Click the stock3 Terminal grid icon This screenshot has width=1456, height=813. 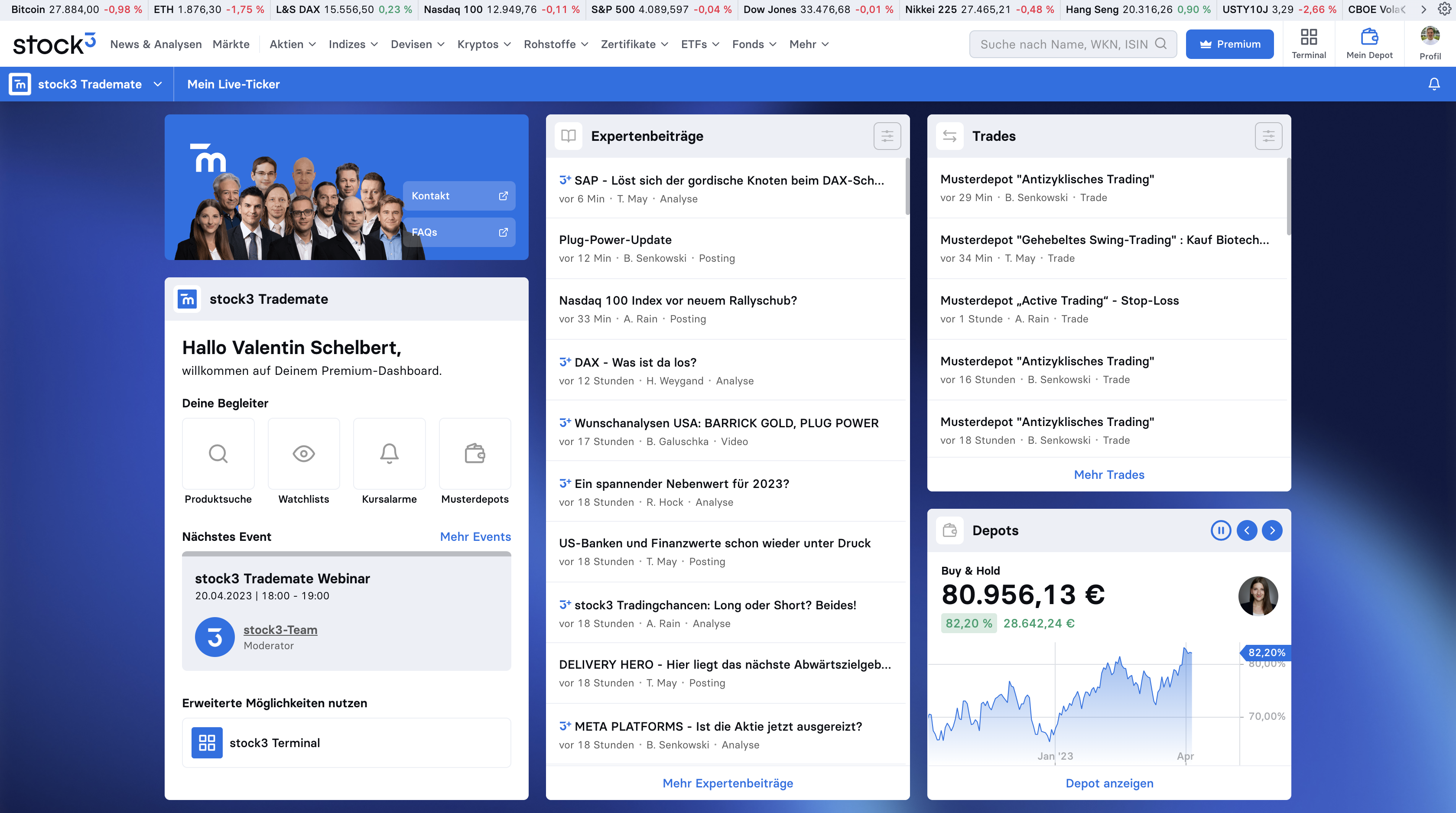coord(207,743)
